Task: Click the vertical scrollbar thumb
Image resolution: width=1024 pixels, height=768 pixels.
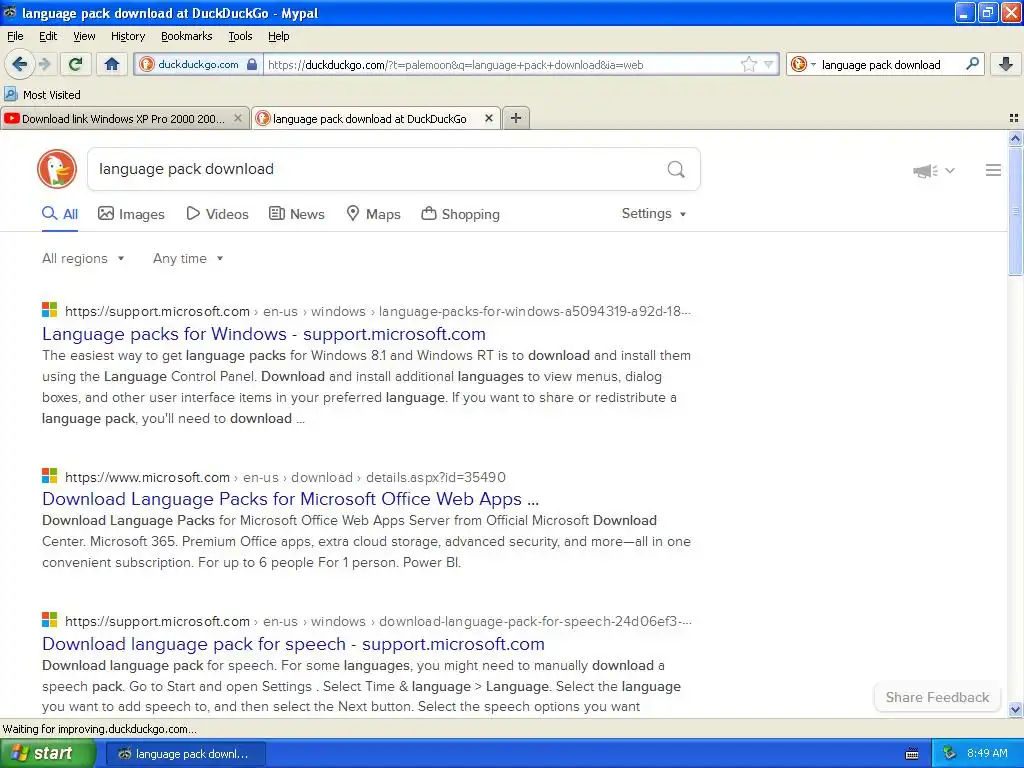Action: (x=1015, y=210)
